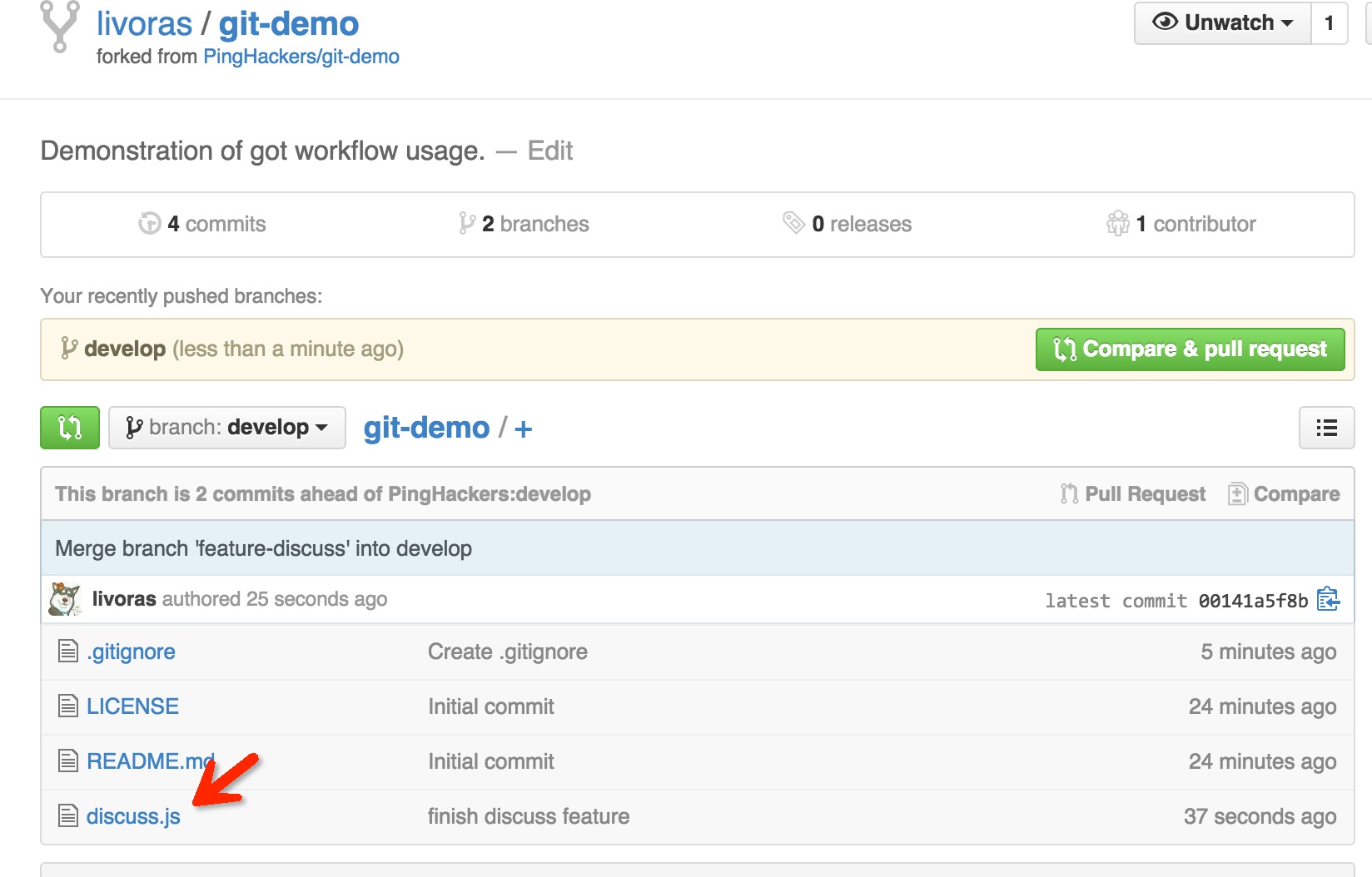Open the branch: develop dropdown selector
This screenshot has width=1372, height=877.
(x=227, y=428)
